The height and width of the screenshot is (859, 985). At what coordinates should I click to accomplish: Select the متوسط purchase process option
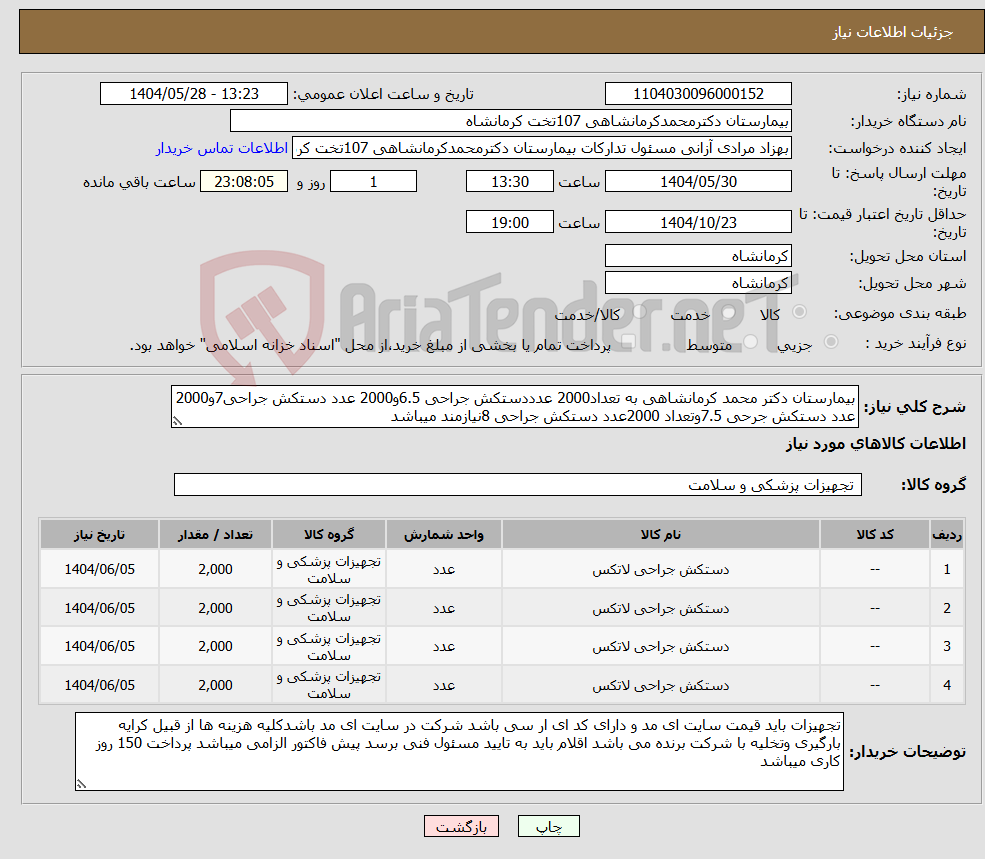[751, 341]
